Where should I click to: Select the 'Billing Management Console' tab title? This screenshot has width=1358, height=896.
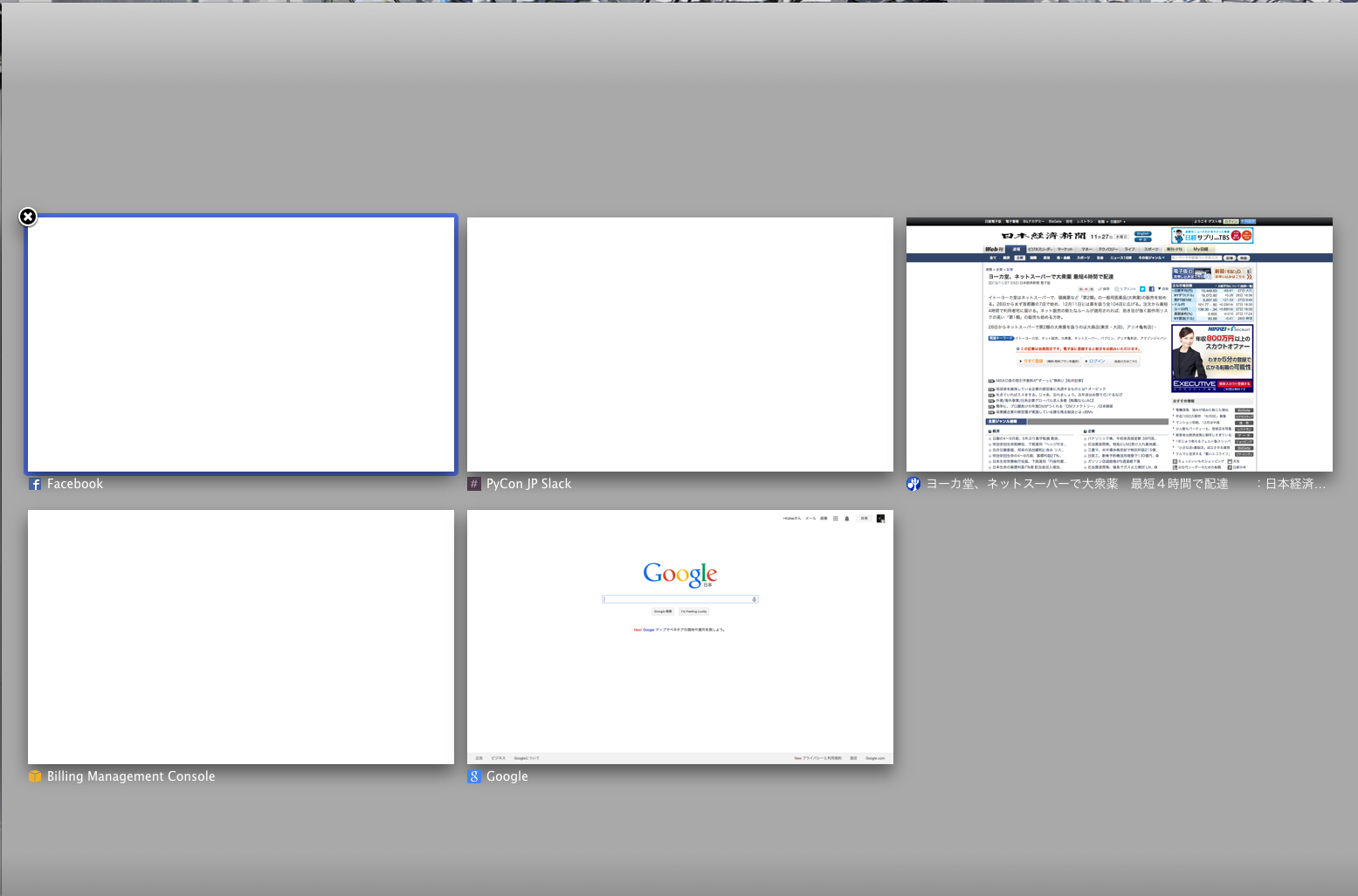tap(131, 776)
